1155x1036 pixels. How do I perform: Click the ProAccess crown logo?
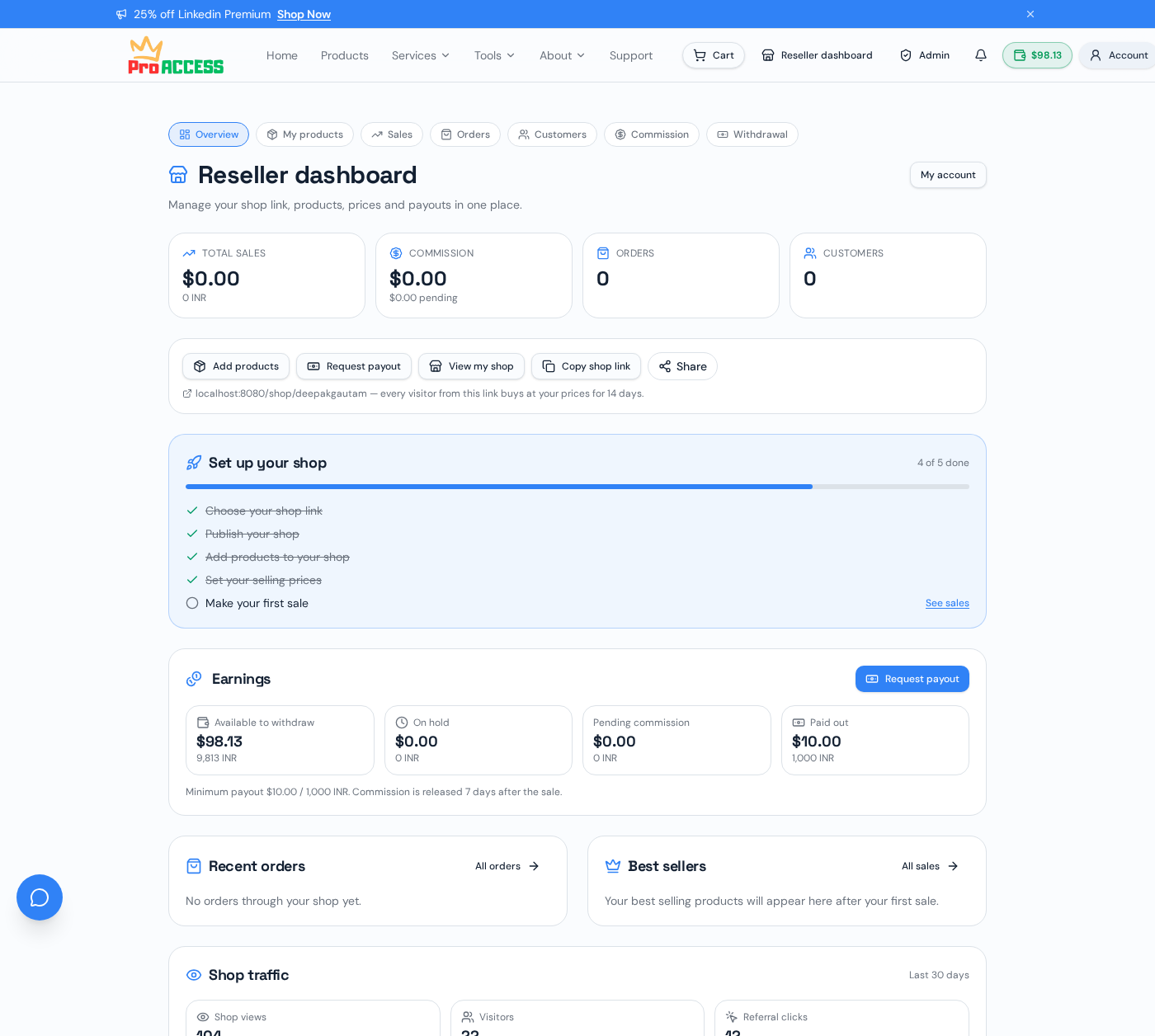click(176, 55)
